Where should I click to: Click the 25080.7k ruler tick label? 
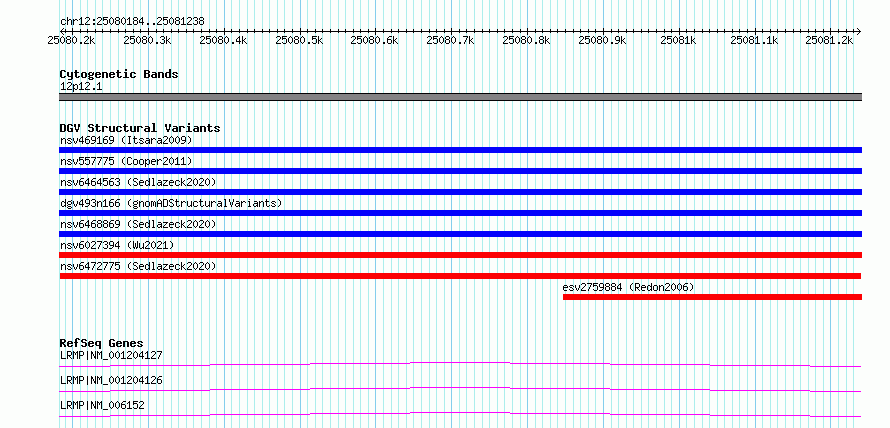[x=451, y=40]
